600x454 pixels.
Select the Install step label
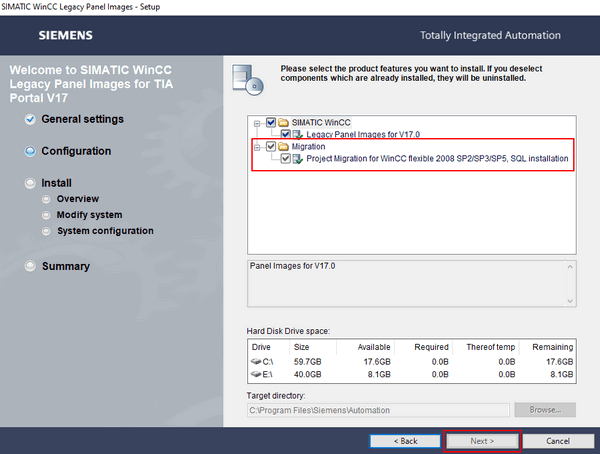(56, 183)
